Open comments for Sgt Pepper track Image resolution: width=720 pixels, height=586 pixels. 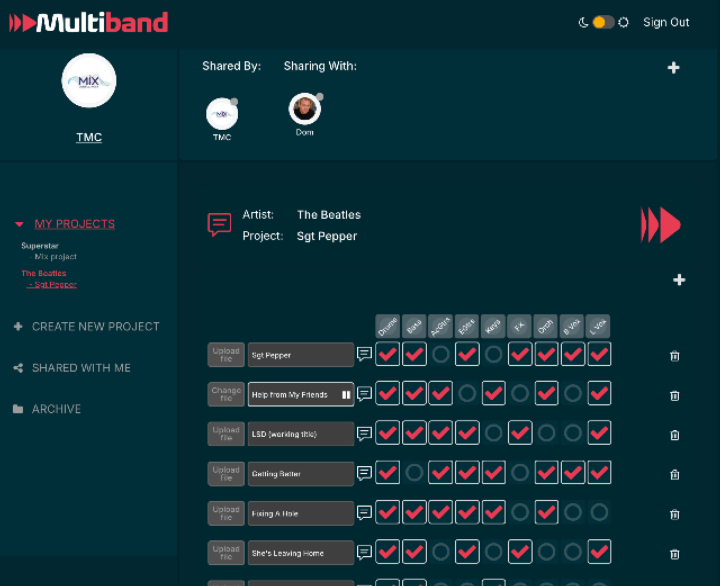tap(364, 354)
